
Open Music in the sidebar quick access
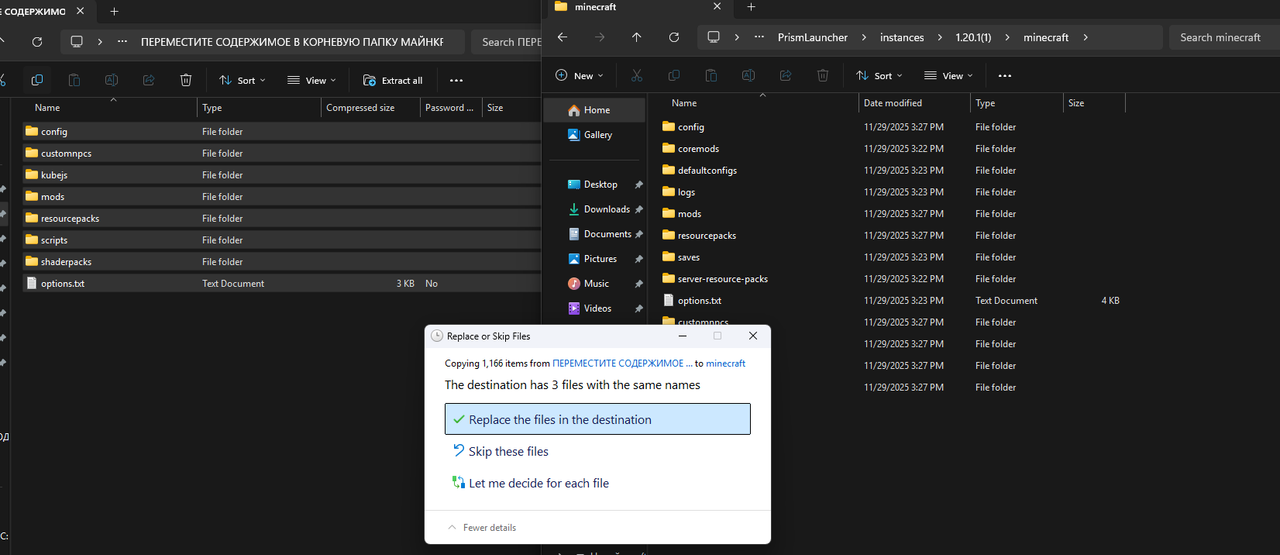tap(596, 283)
